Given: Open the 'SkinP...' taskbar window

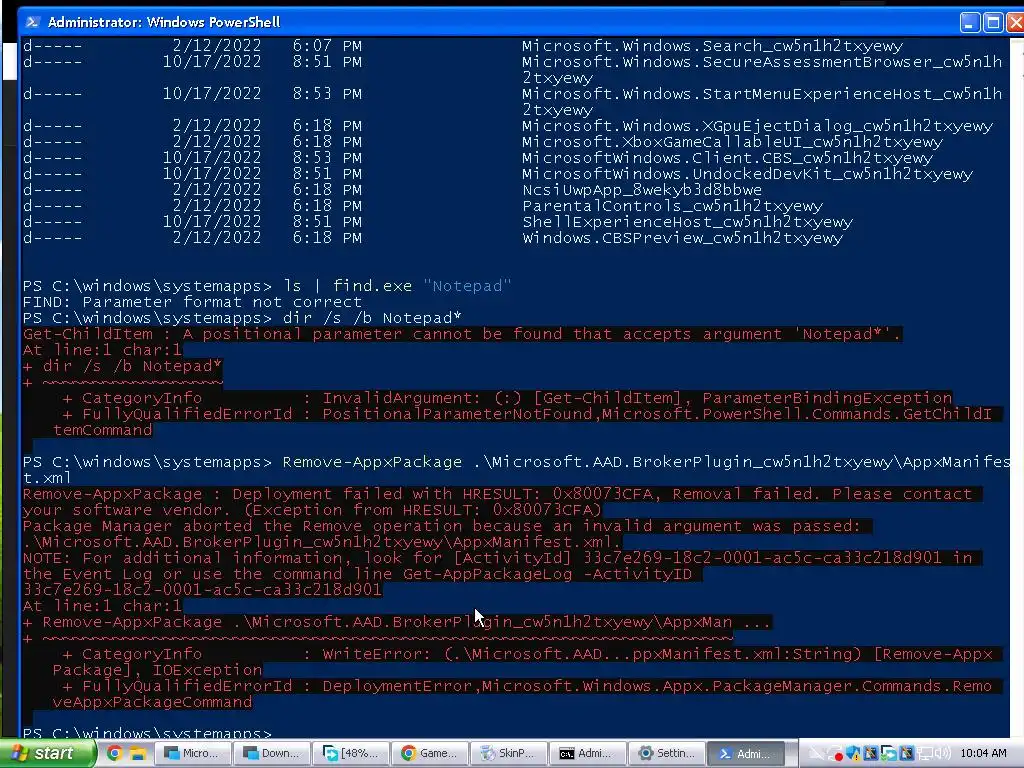Looking at the screenshot, I should pos(509,753).
